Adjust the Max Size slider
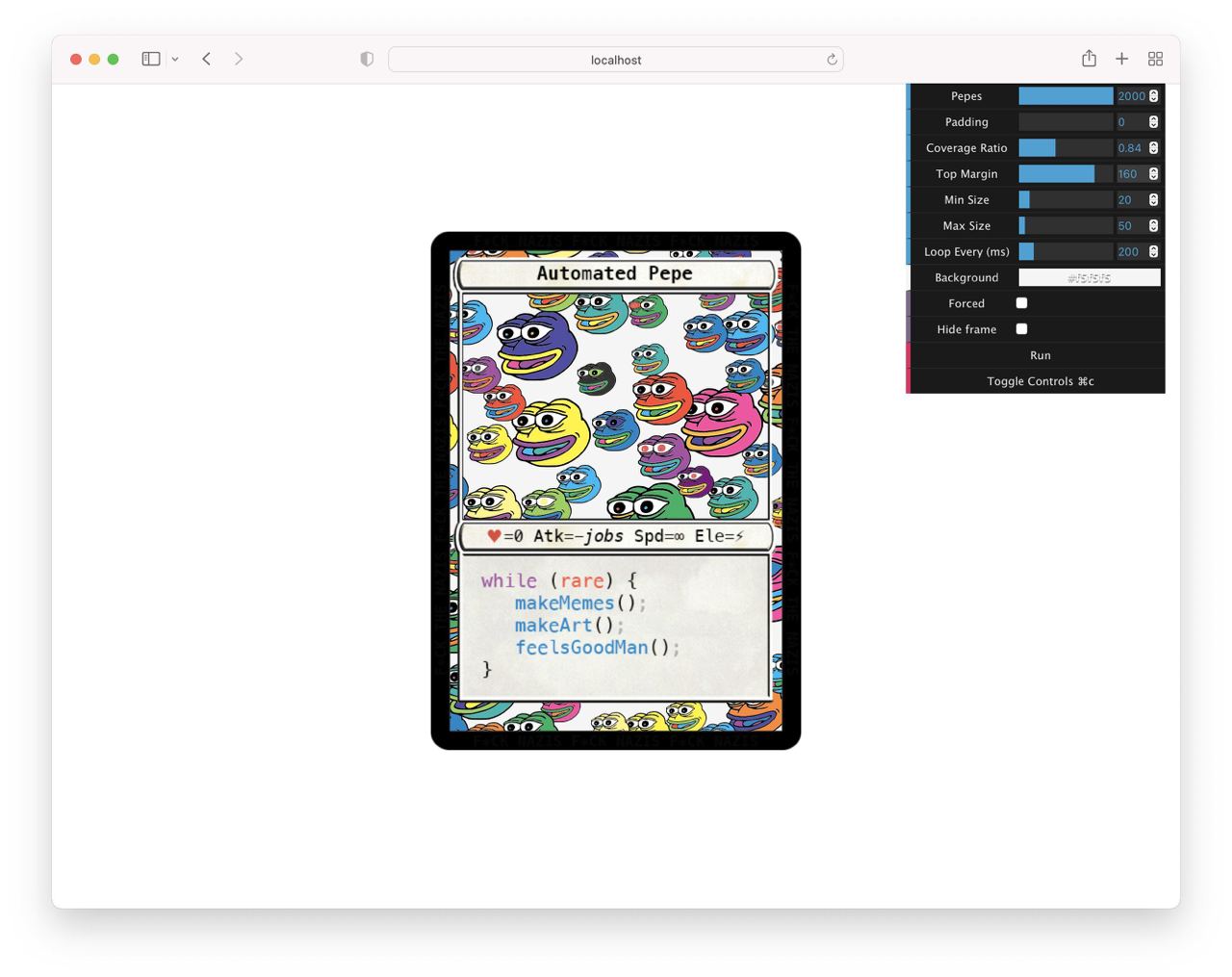Image resolution: width=1232 pixels, height=977 pixels. tap(1065, 226)
